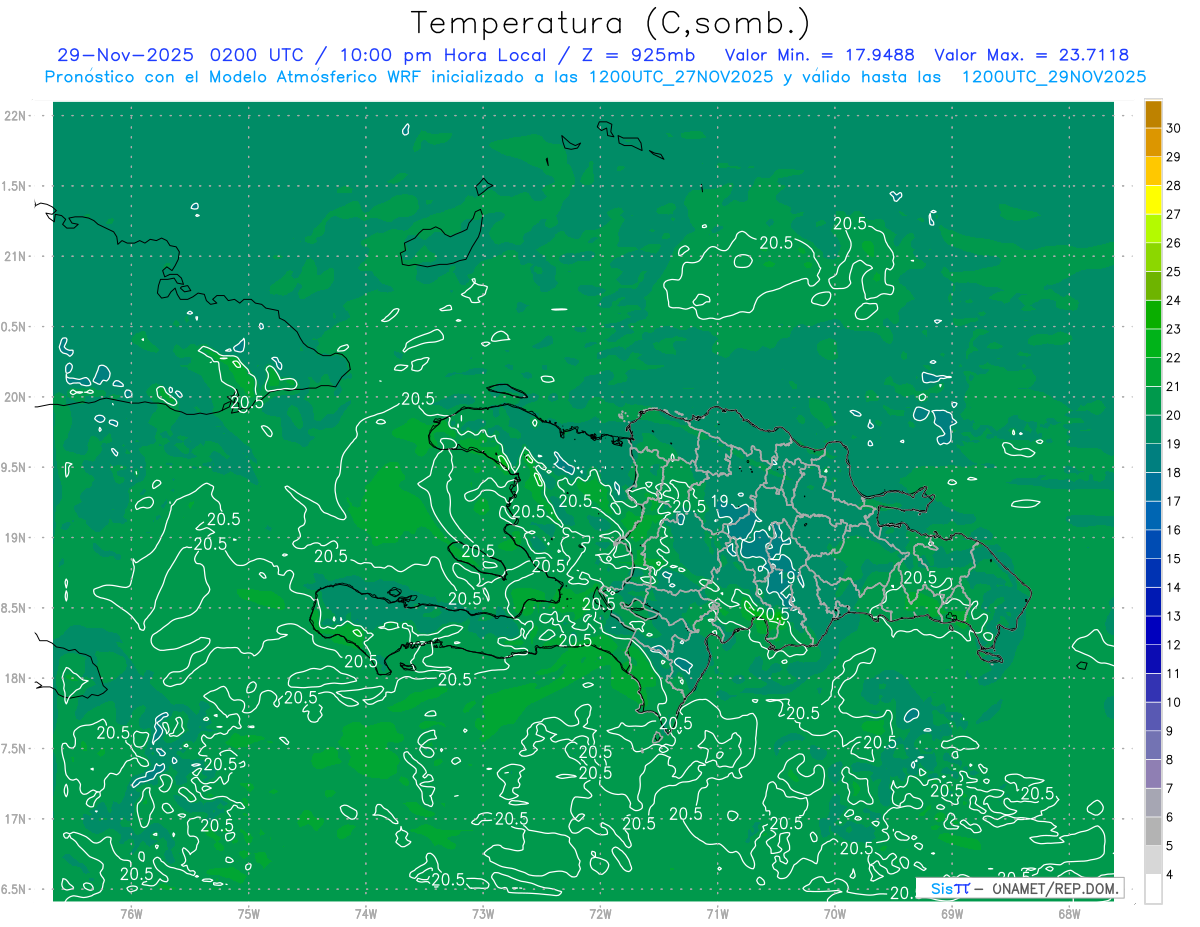Click the "13" label on the color scale
Viewport: 1200px width, 927px height.
[1173, 616]
